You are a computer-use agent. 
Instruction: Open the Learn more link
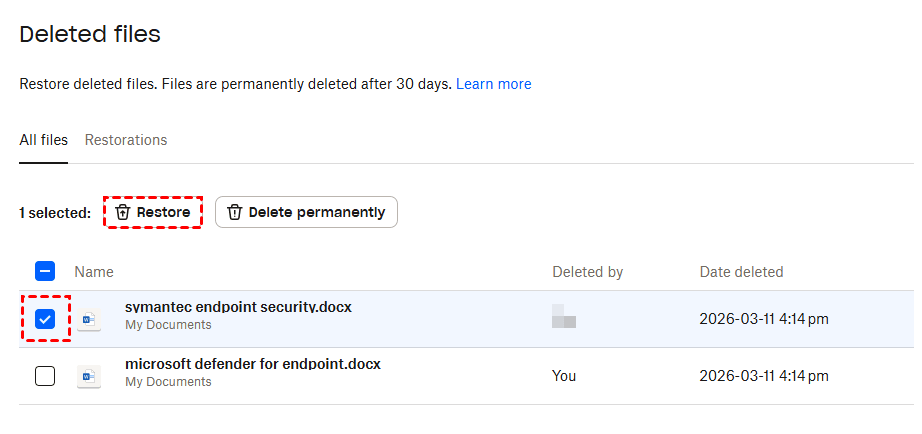click(x=493, y=84)
